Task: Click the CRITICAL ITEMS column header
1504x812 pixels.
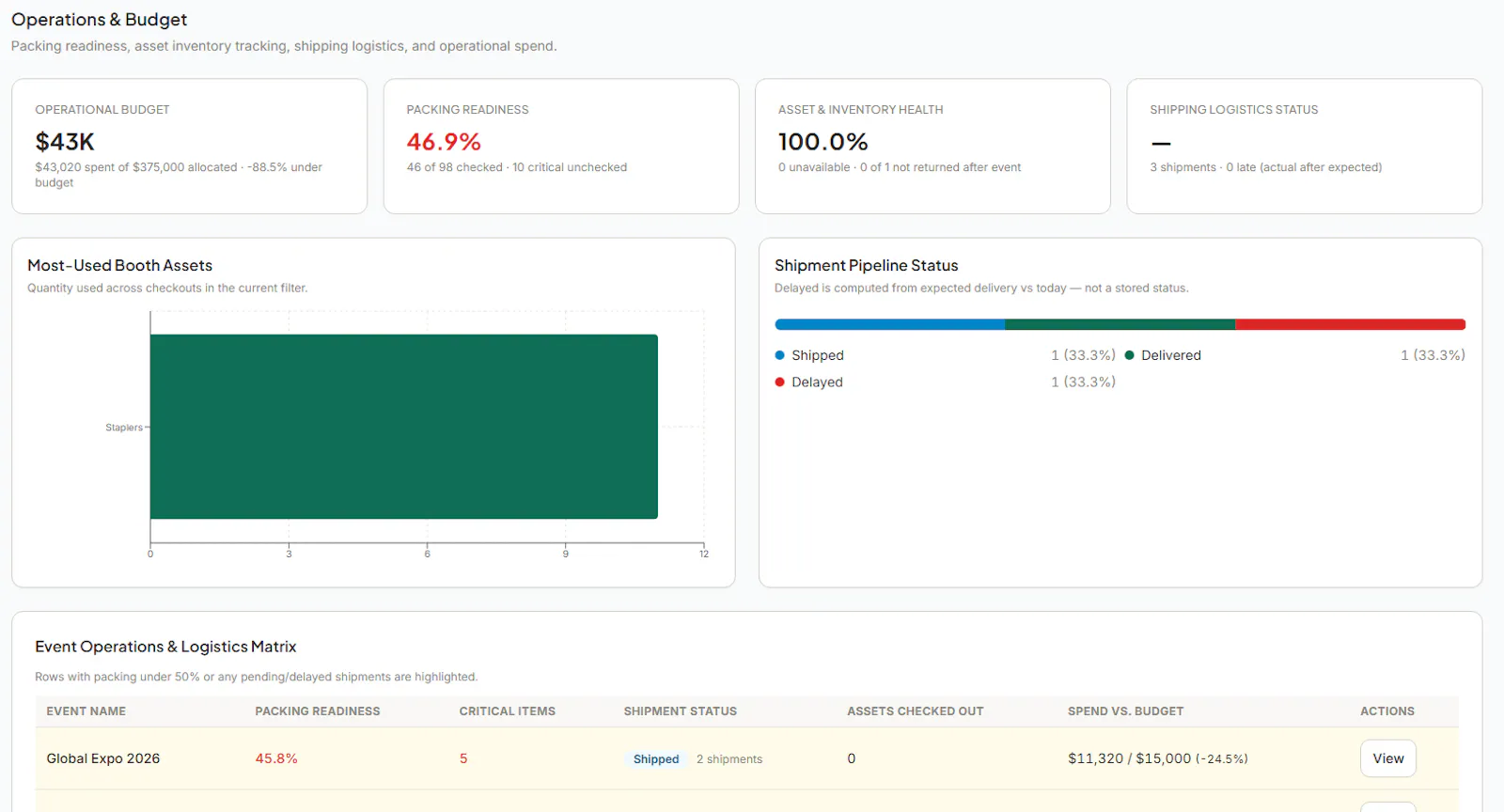Action: tap(507, 711)
